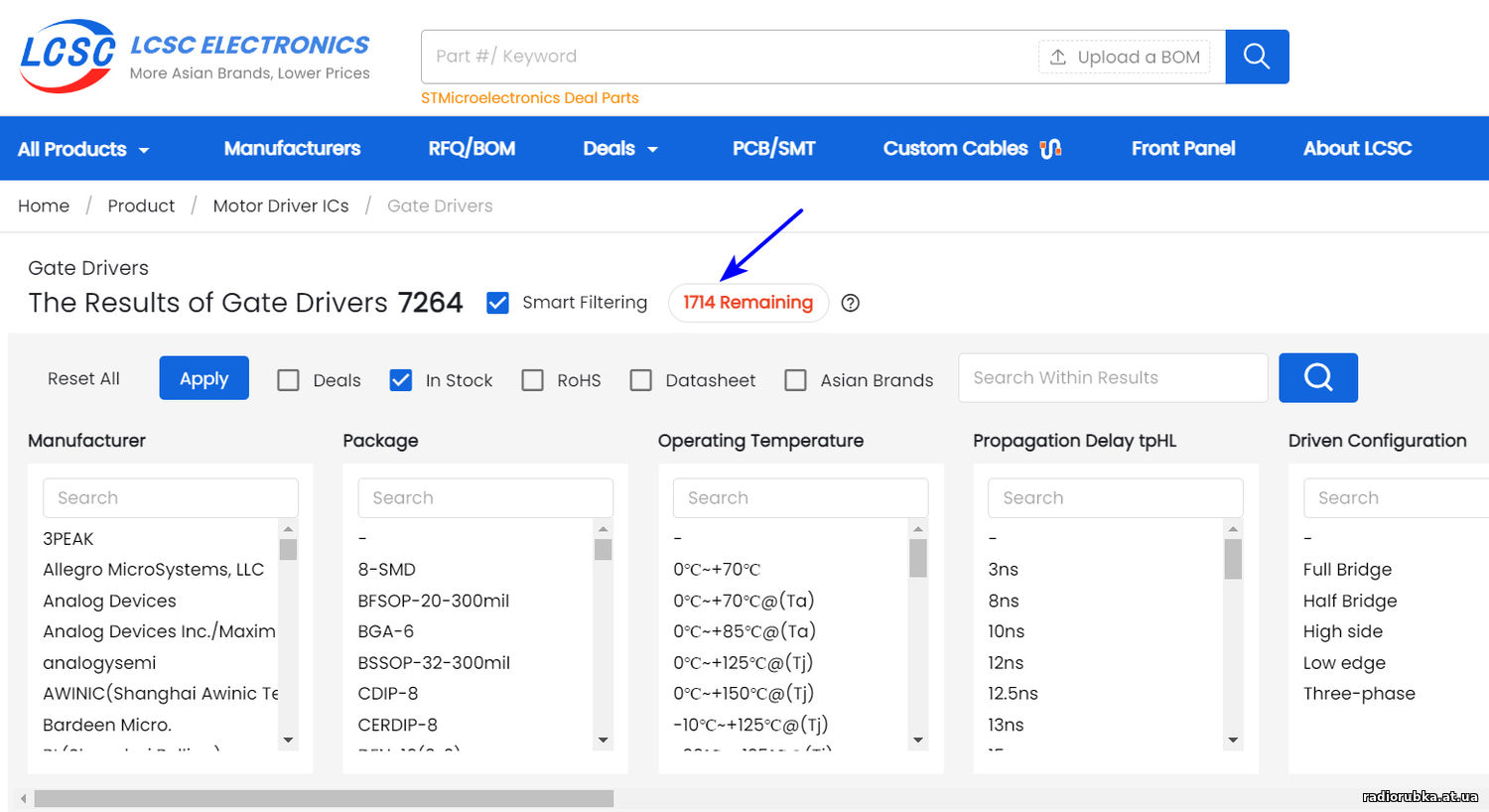This screenshot has width=1489, height=812.
Task: Select the 8ns propagation delay option
Action: (1004, 601)
